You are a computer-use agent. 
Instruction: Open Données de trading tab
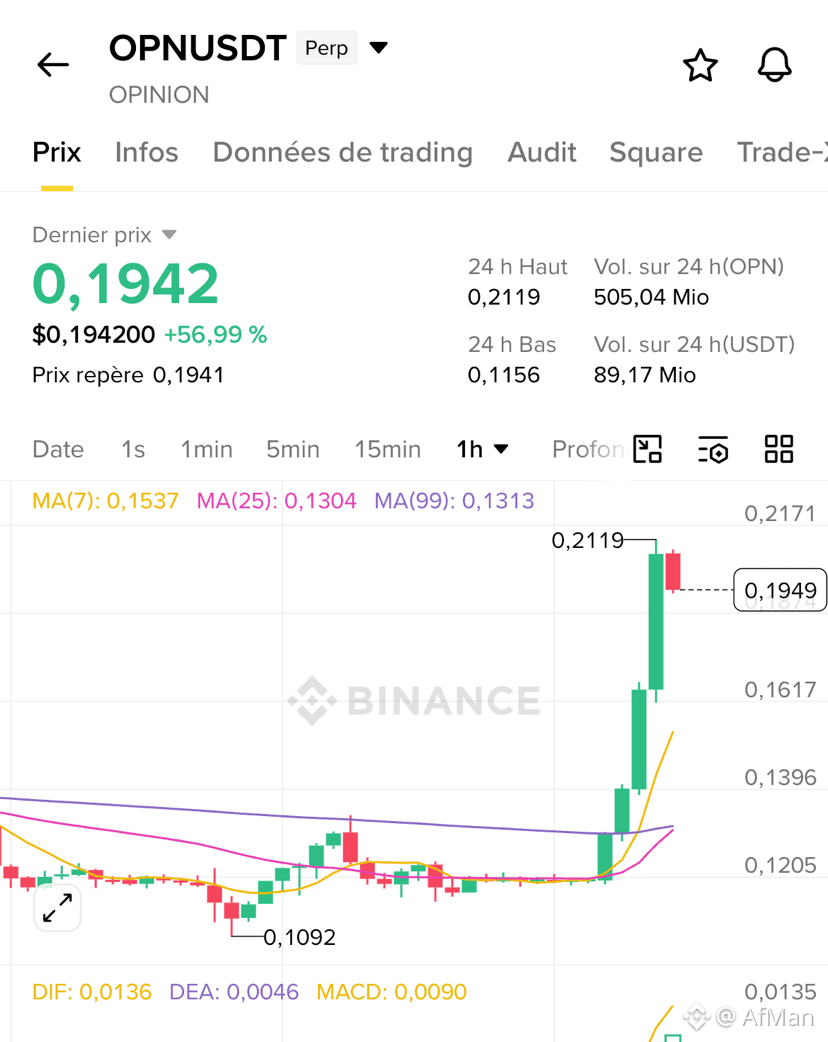click(x=342, y=152)
